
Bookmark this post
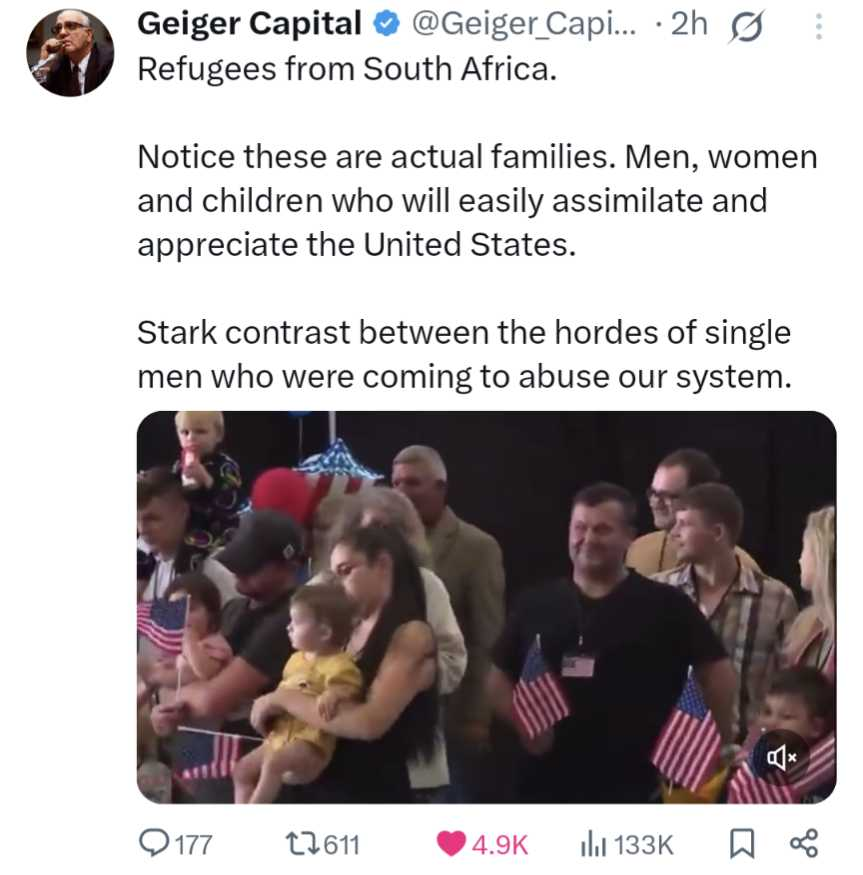coord(742,843)
